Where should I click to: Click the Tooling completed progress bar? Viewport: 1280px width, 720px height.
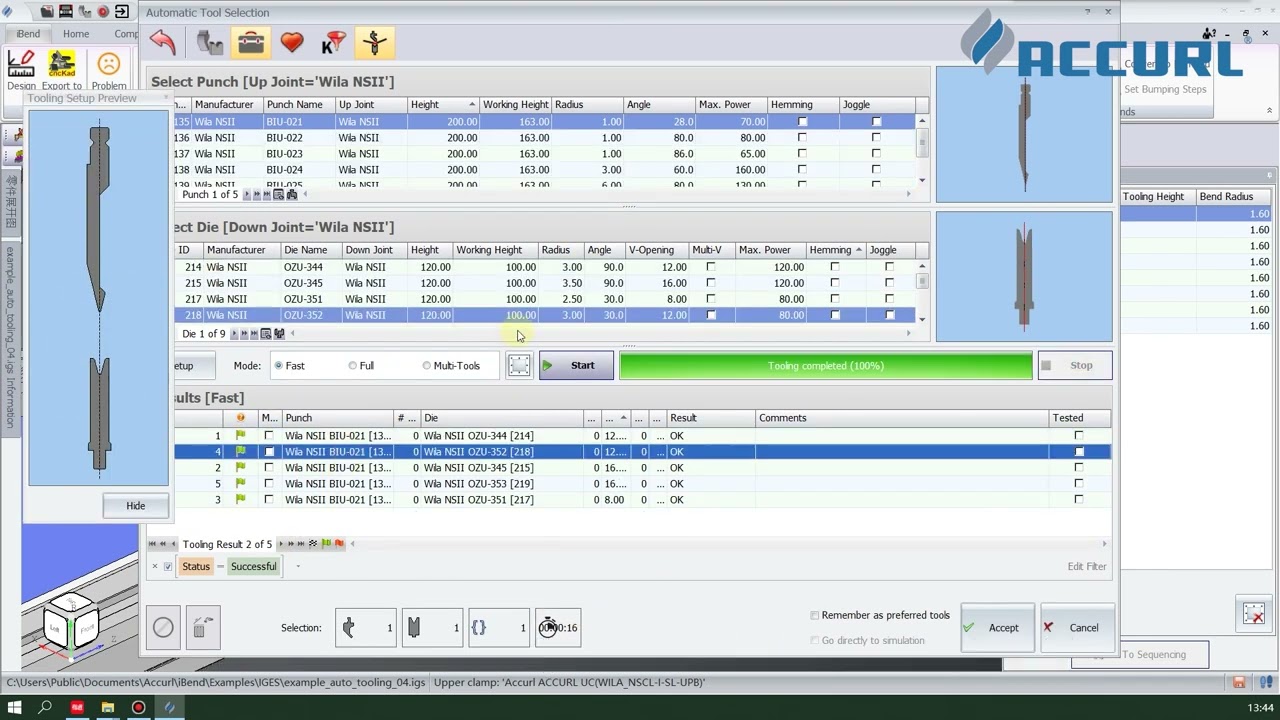[826, 366]
